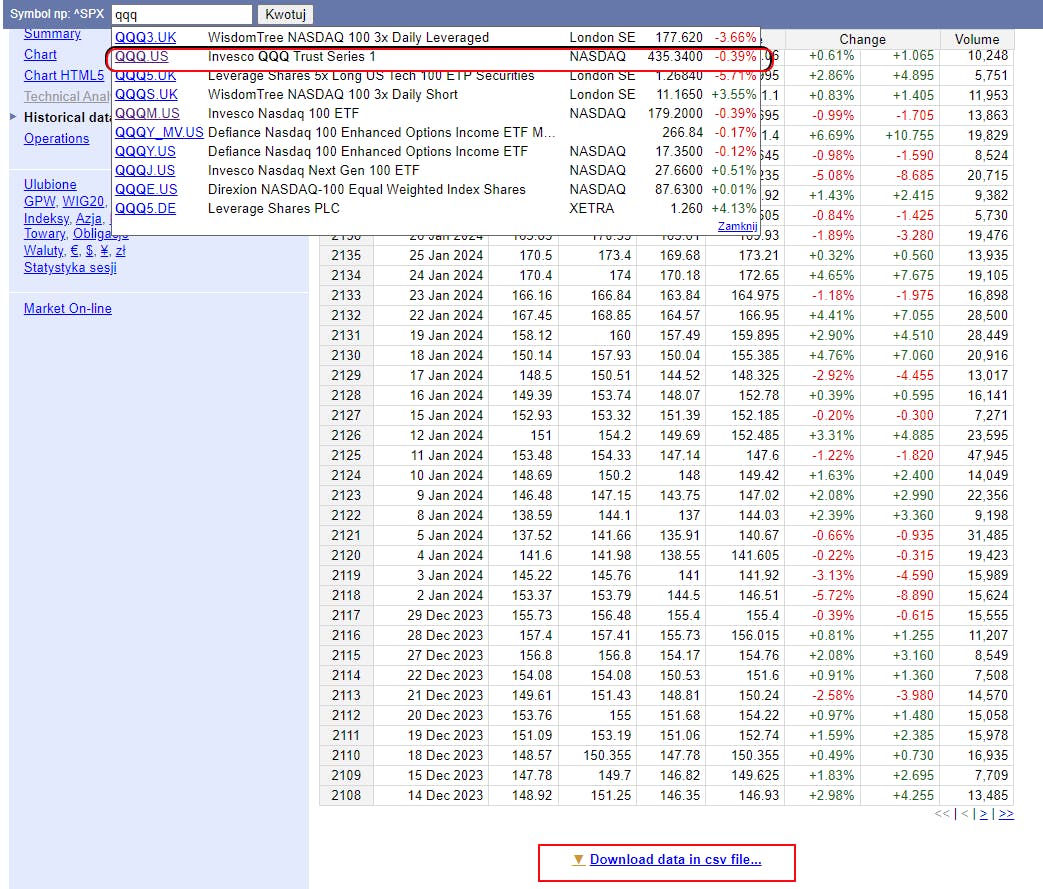Pick the QQQM.US ticker suggestion
This screenshot has width=1043, height=889.
[x=147, y=114]
